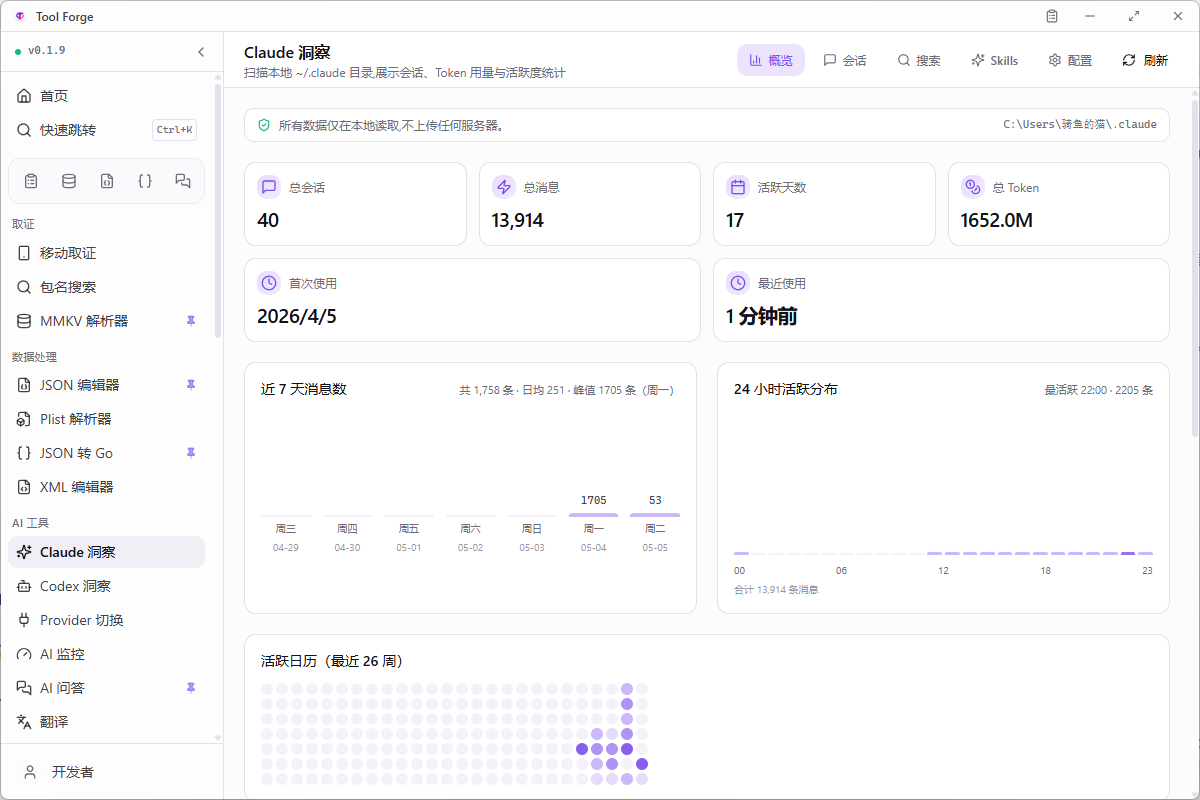Unpin MMKV 解析器 with its pin icon
Viewport: 1200px width, 800px height.
point(191,321)
